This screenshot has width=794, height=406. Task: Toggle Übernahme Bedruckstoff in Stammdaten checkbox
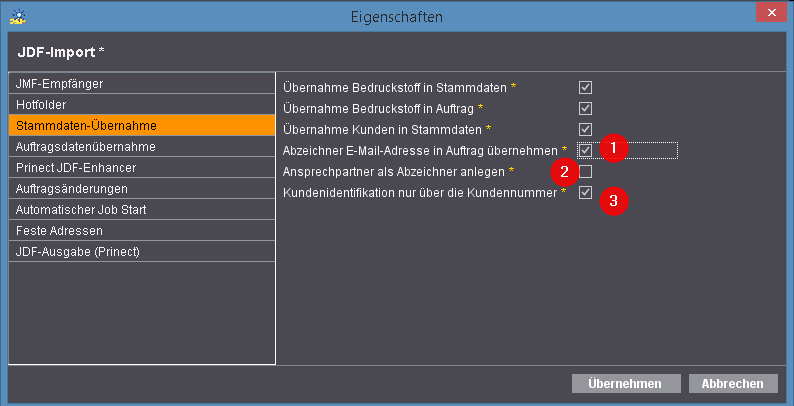585,88
